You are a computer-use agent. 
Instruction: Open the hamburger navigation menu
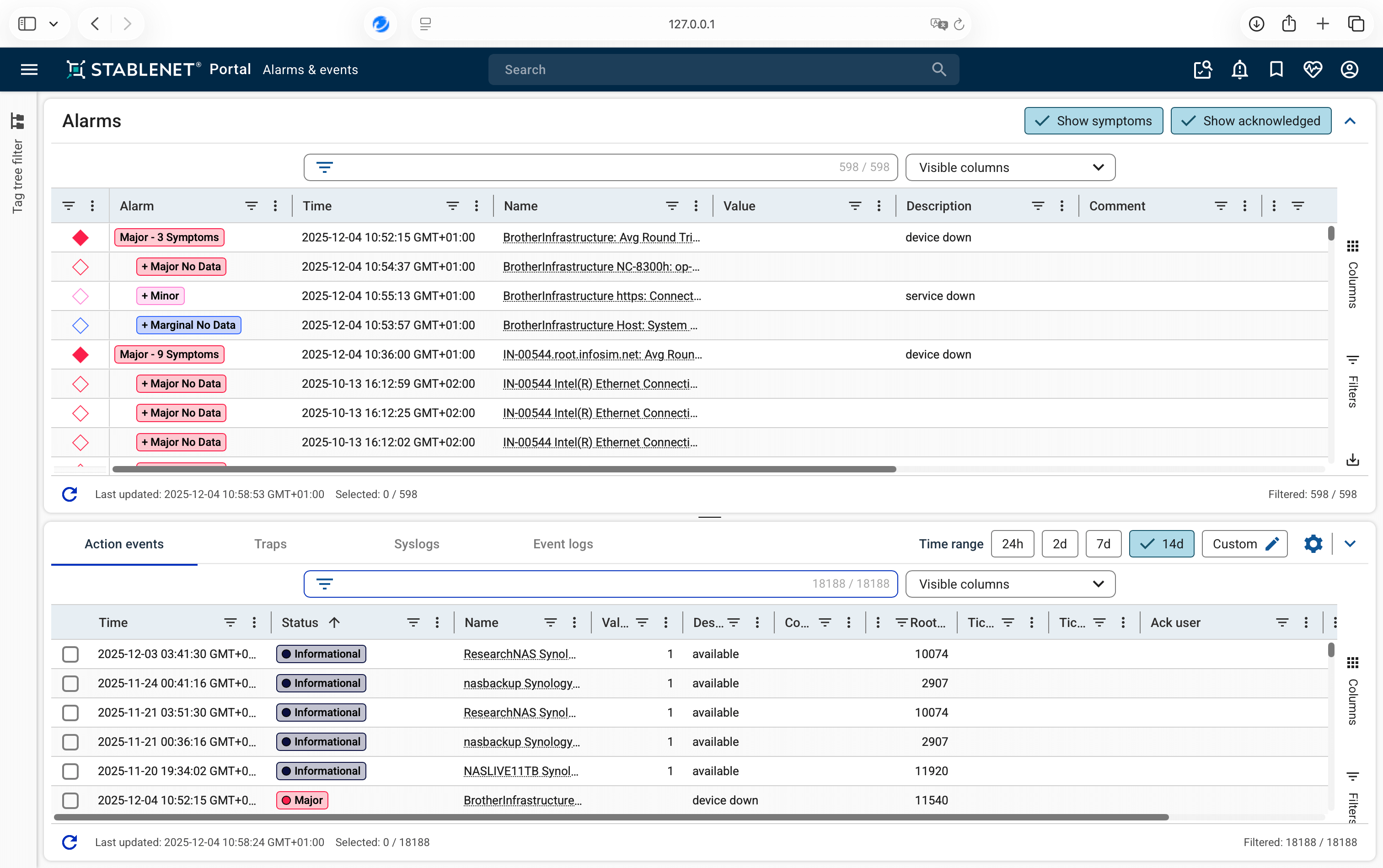coord(29,70)
